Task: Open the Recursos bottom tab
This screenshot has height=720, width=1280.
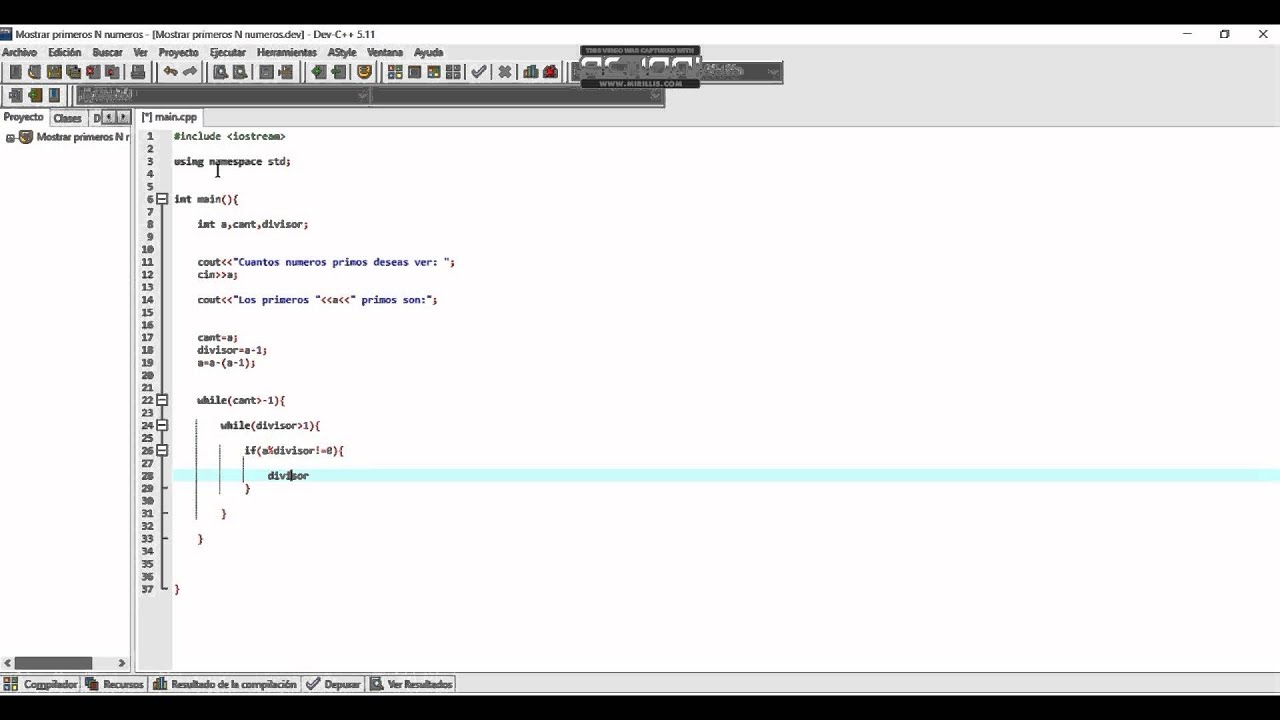Action: [x=115, y=684]
